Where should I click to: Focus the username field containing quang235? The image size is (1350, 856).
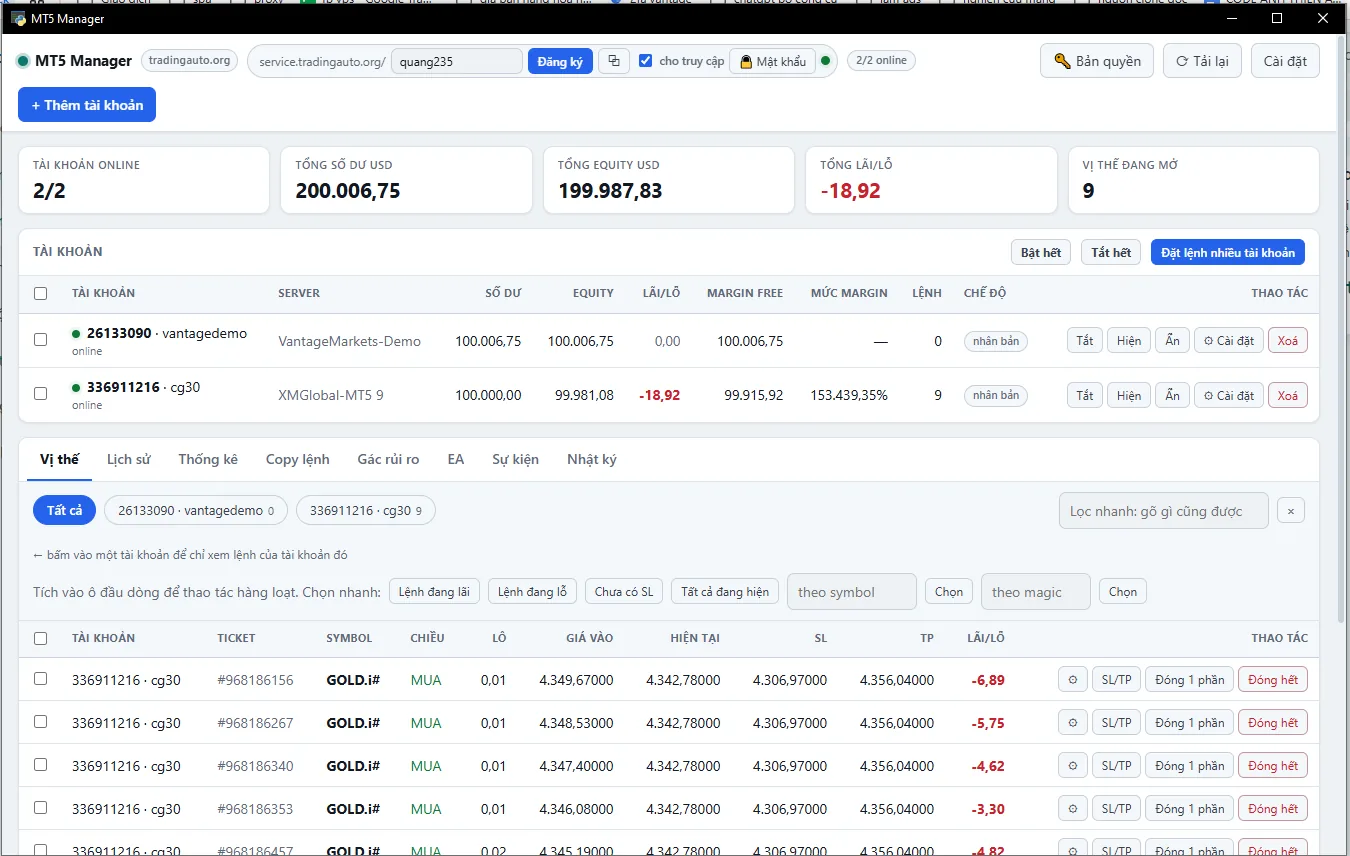[457, 61]
